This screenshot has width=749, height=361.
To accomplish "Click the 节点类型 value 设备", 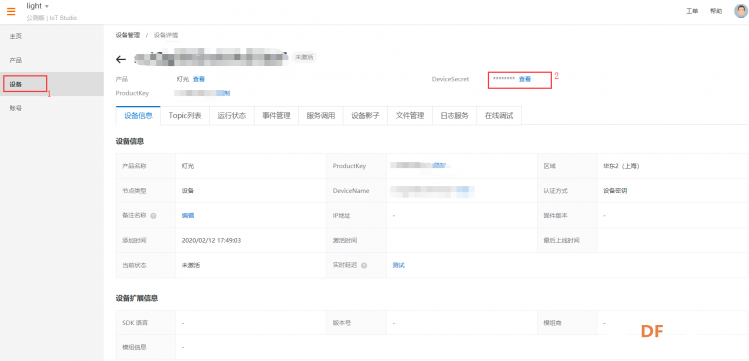I will tap(188, 191).
